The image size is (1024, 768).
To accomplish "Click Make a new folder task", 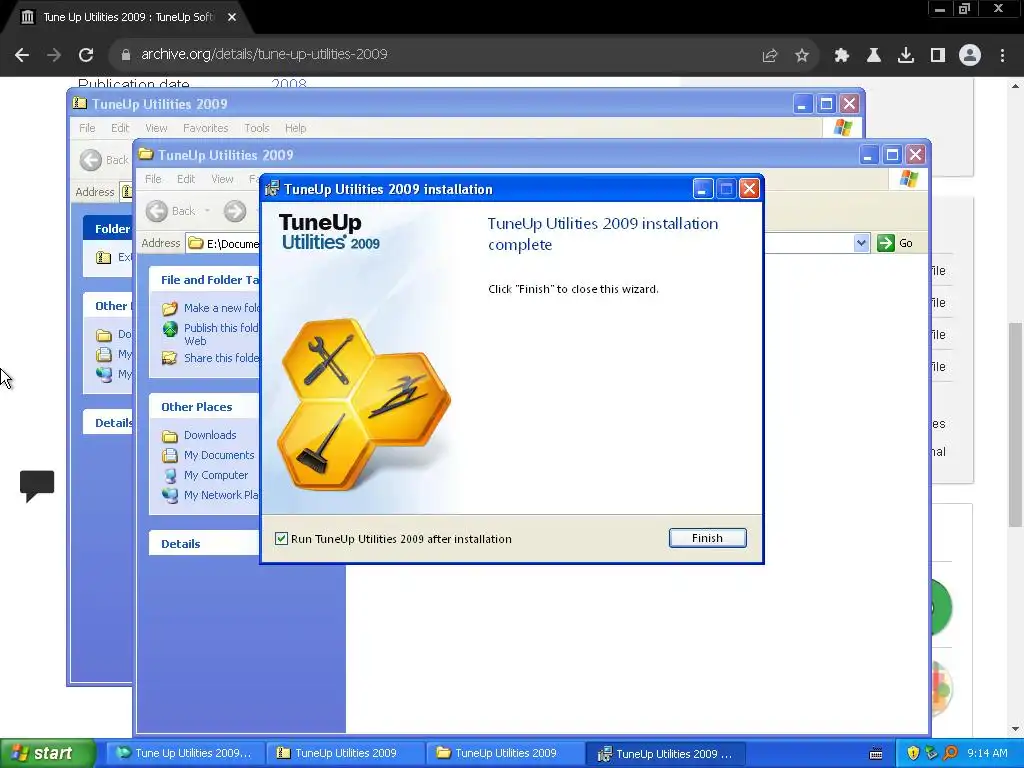I will pos(221,308).
